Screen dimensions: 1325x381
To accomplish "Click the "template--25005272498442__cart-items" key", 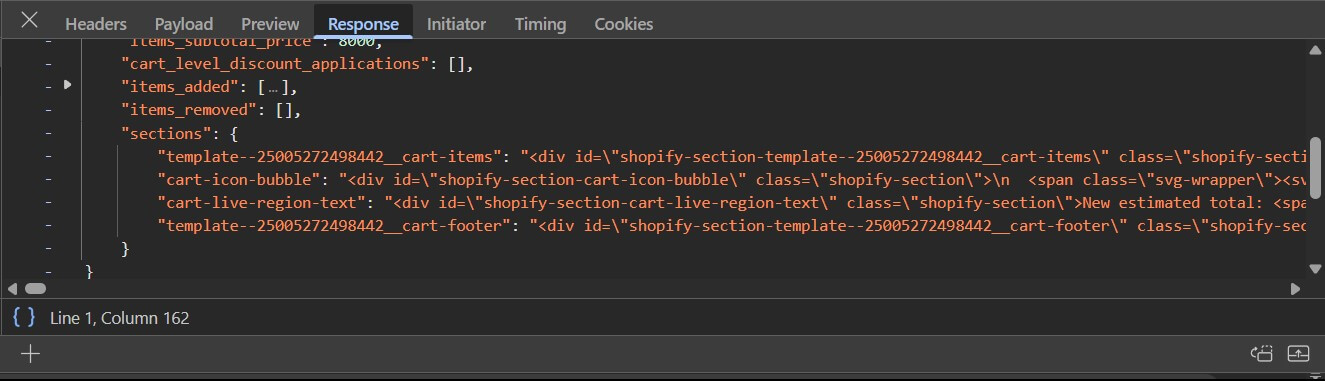I will (x=329, y=156).
